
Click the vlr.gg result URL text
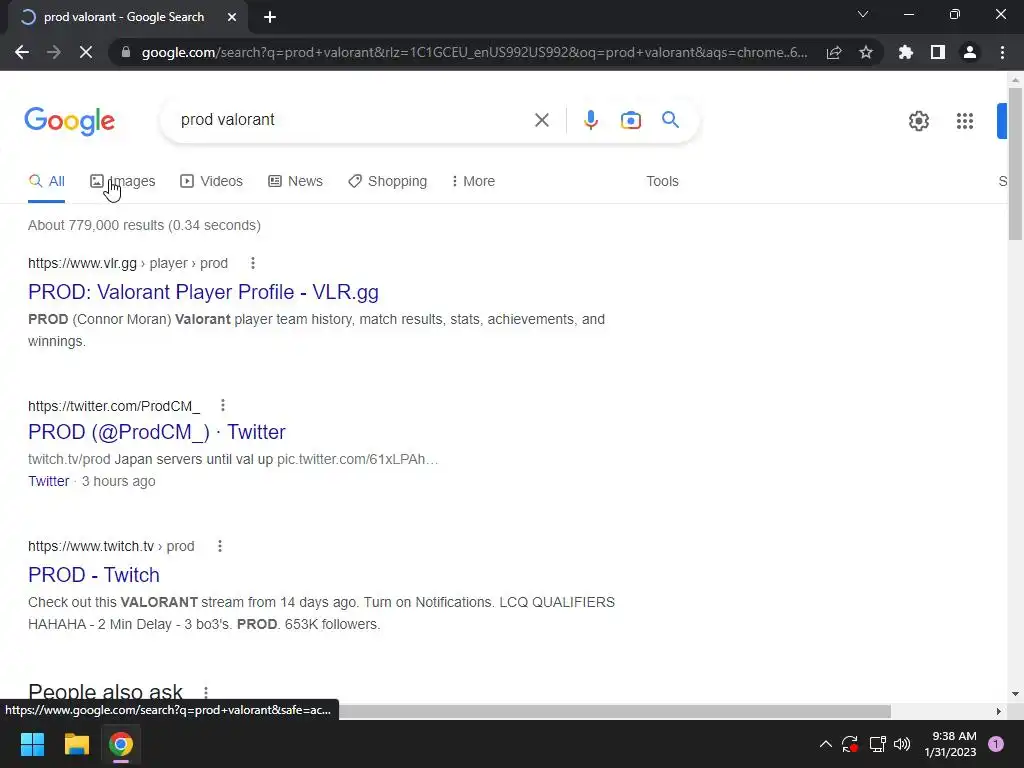(128, 263)
